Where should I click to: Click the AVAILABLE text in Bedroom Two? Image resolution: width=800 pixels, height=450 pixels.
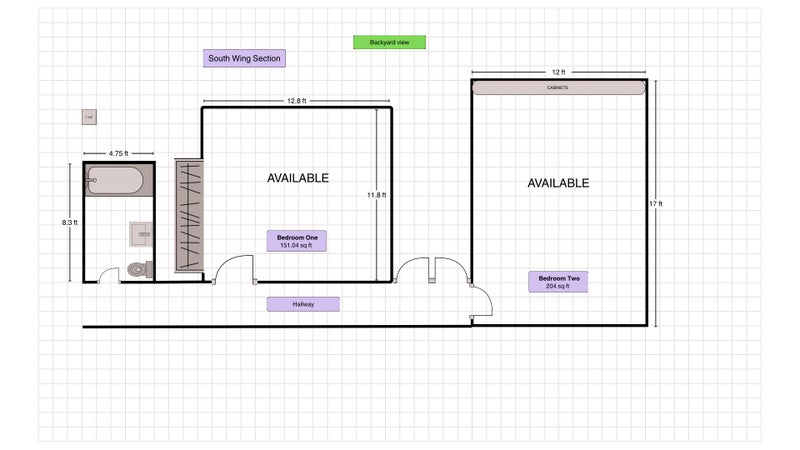pyautogui.click(x=558, y=183)
